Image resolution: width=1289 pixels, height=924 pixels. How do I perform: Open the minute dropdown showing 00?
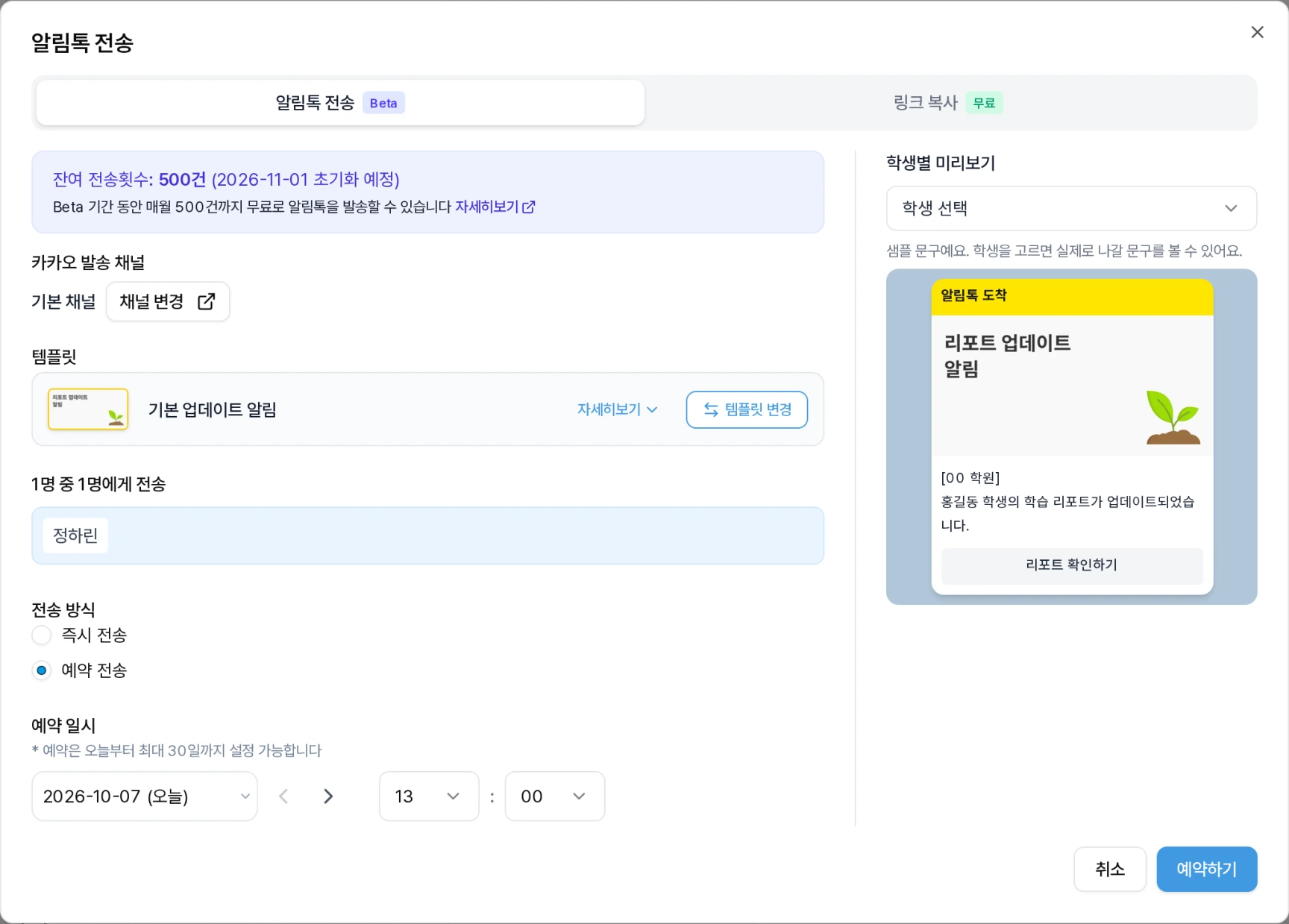coord(555,796)
